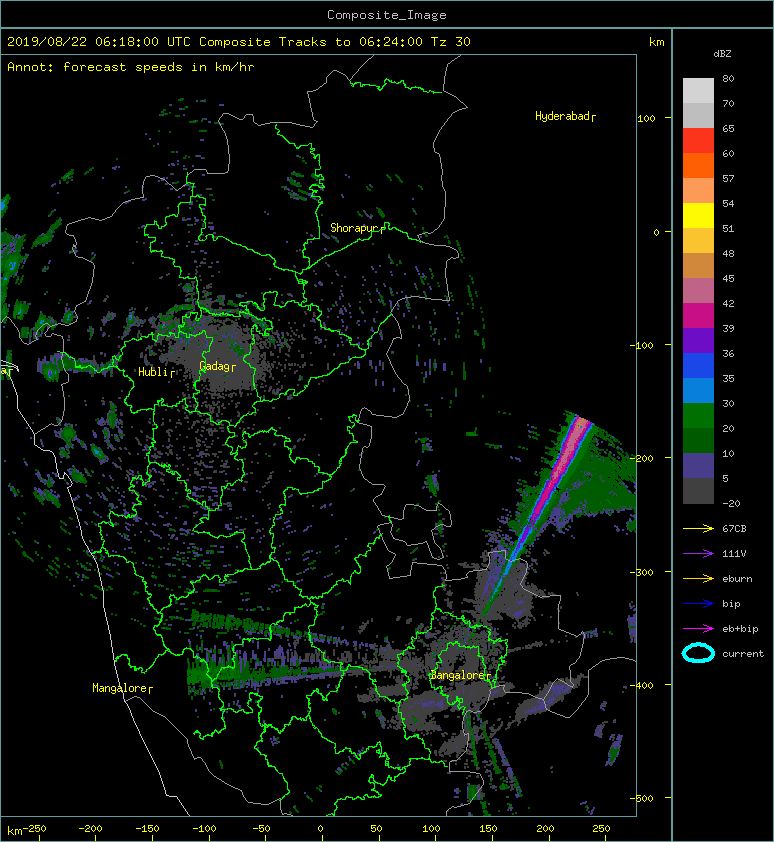
Task: Click the cyan 'current' ellipse symbol
Action: coord(698,653)
